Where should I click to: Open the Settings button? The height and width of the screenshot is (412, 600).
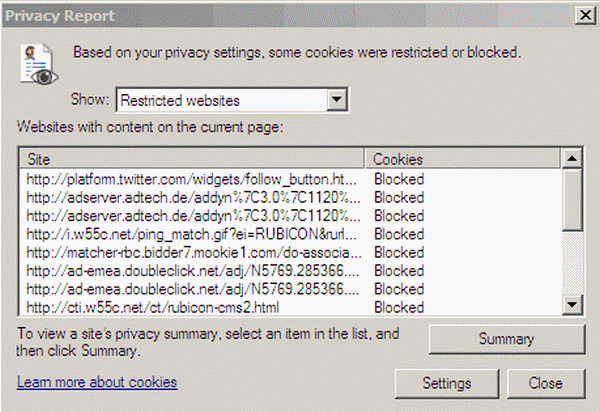(x=447, y=382)
